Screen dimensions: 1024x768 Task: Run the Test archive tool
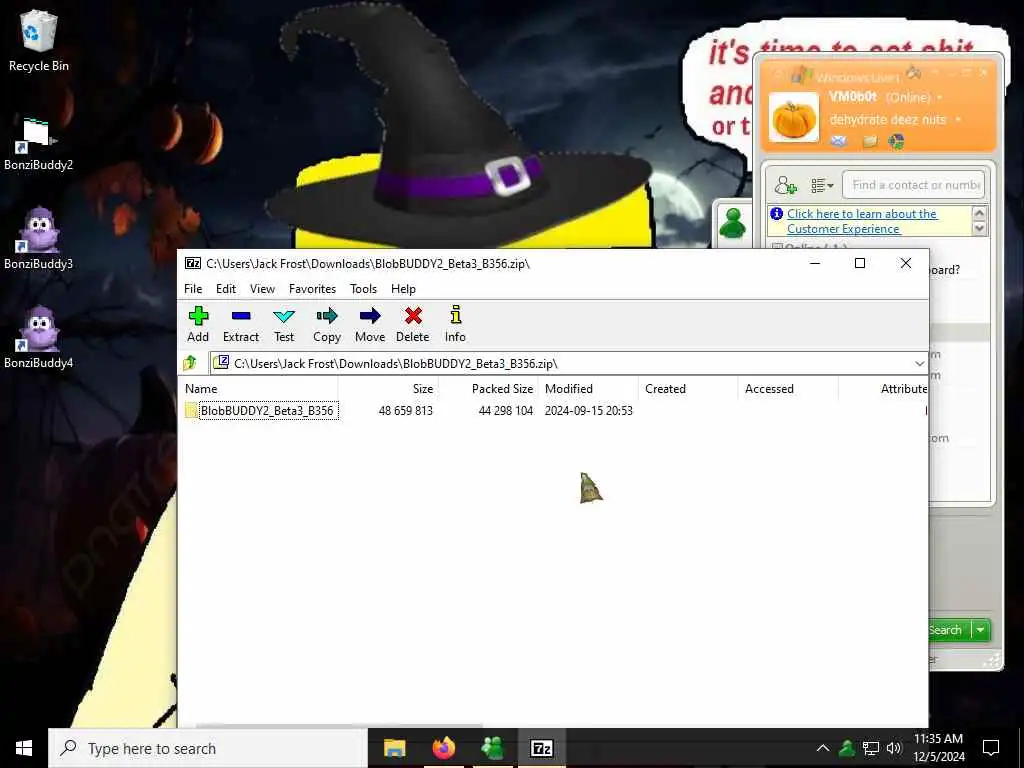click(283, 324)
